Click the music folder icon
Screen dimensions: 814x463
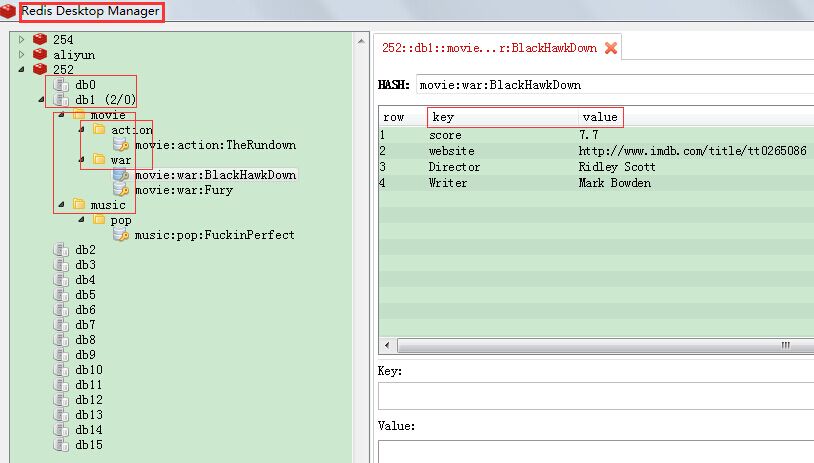[x=79, y=205]
